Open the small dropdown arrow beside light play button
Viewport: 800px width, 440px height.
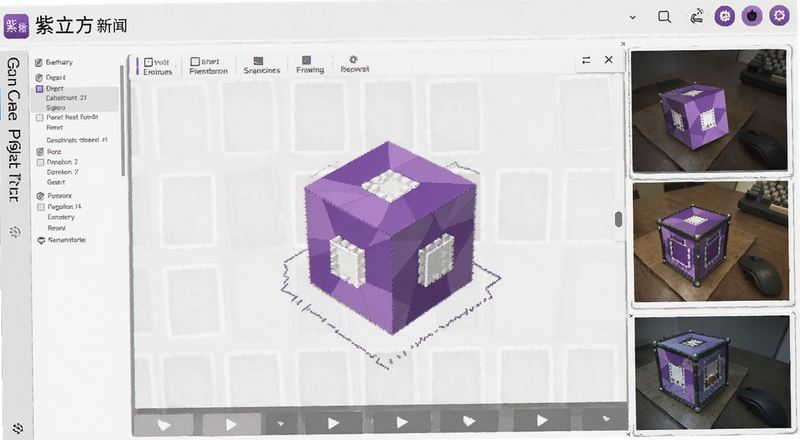(280, 424)
